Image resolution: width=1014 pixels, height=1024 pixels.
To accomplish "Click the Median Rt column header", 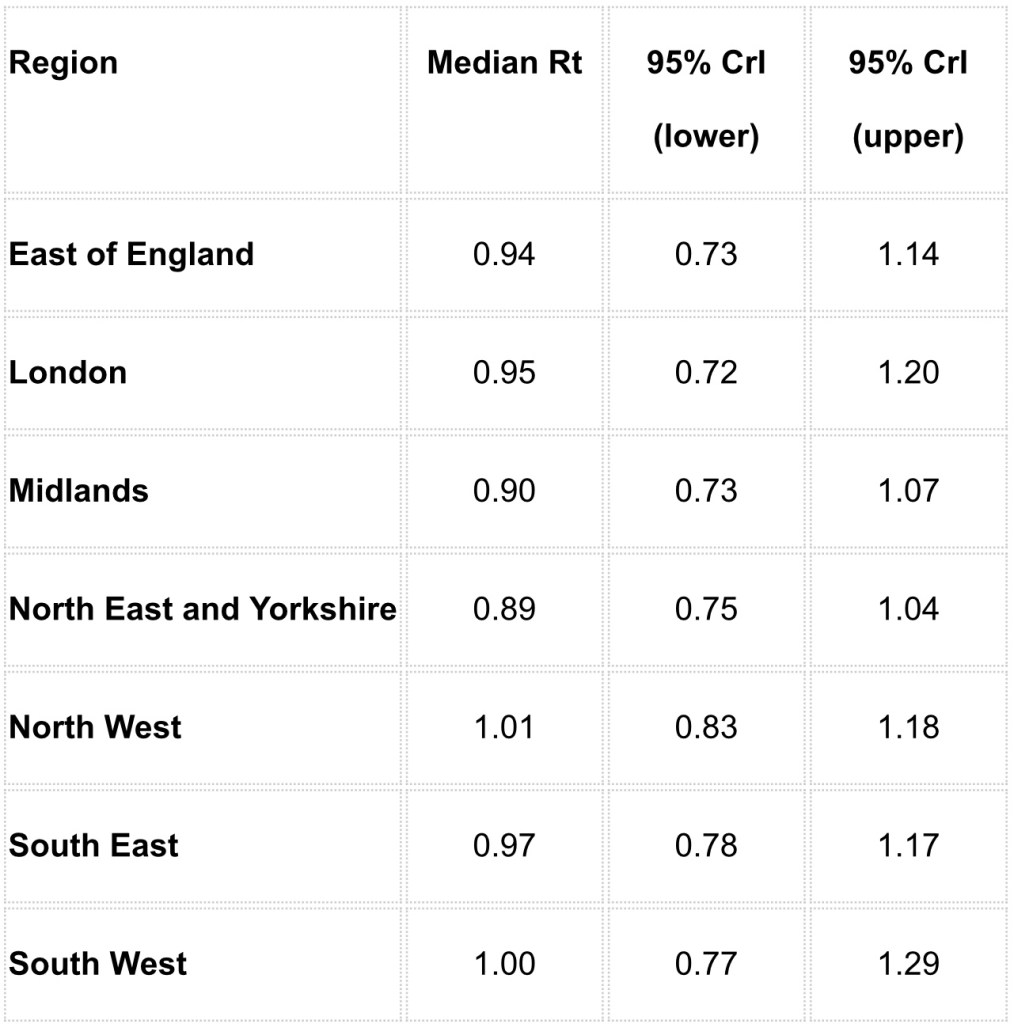I will point(504,63).
